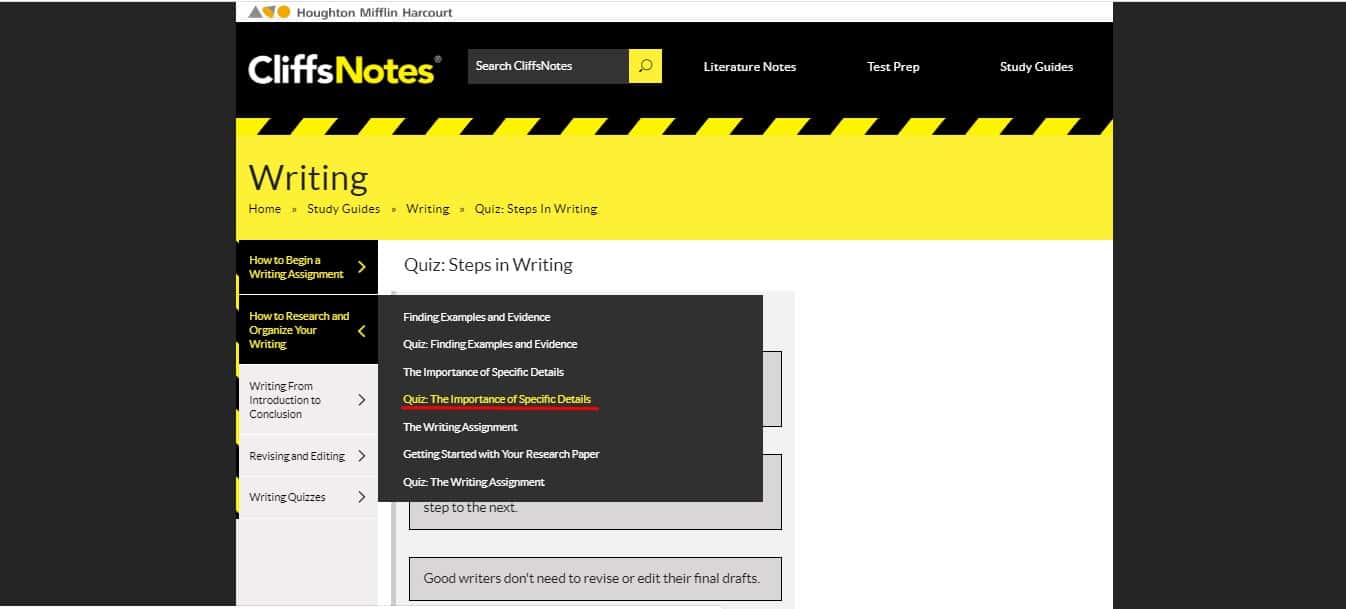Expand chevron beside Writing Quizzes
The height and width of the screenshot is (609, 1346).
click(362, 497)
